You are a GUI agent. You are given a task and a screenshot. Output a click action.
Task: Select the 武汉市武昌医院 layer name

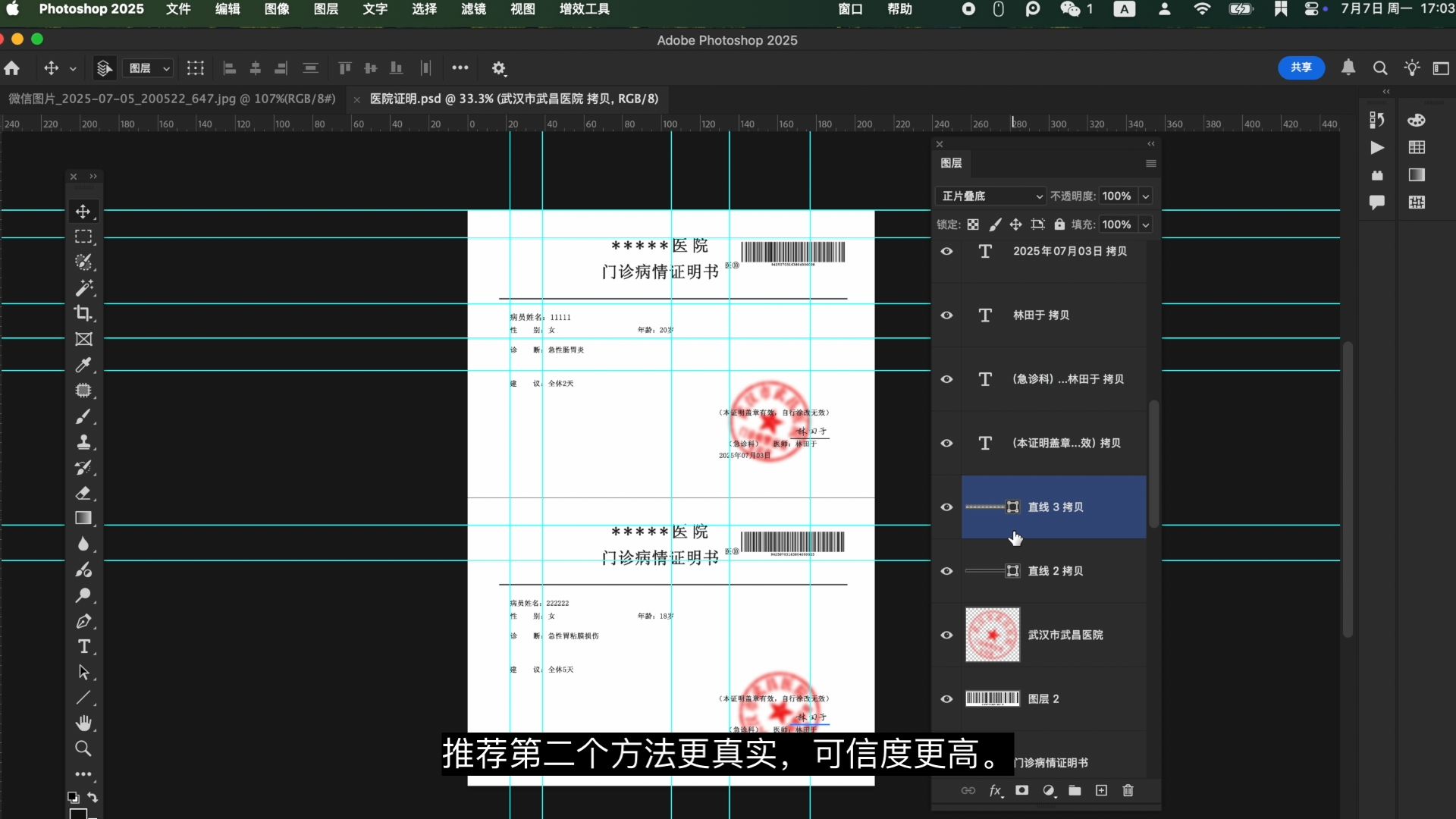(1065, 635)
